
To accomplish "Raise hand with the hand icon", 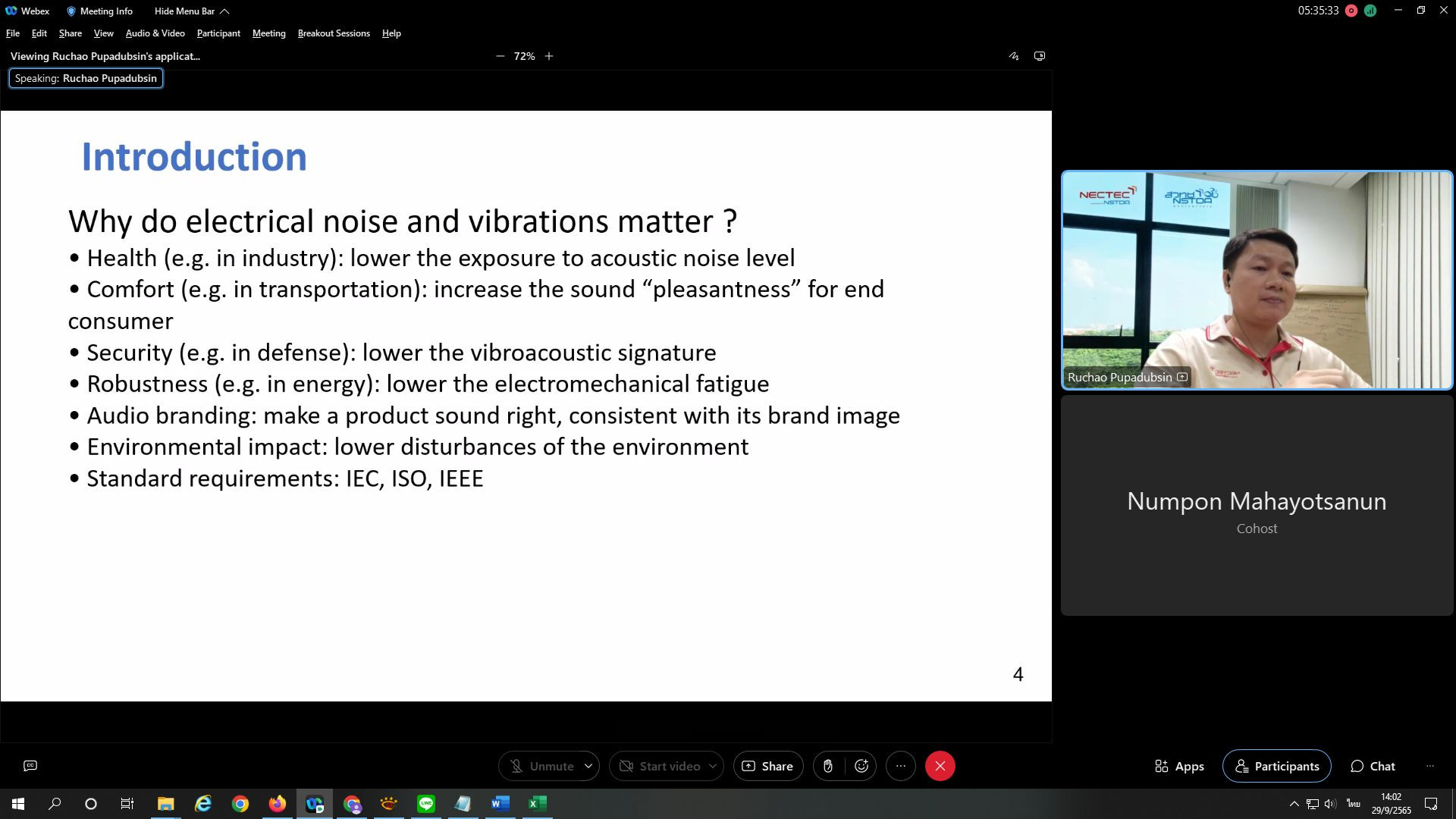I will (x=828, y=766).
